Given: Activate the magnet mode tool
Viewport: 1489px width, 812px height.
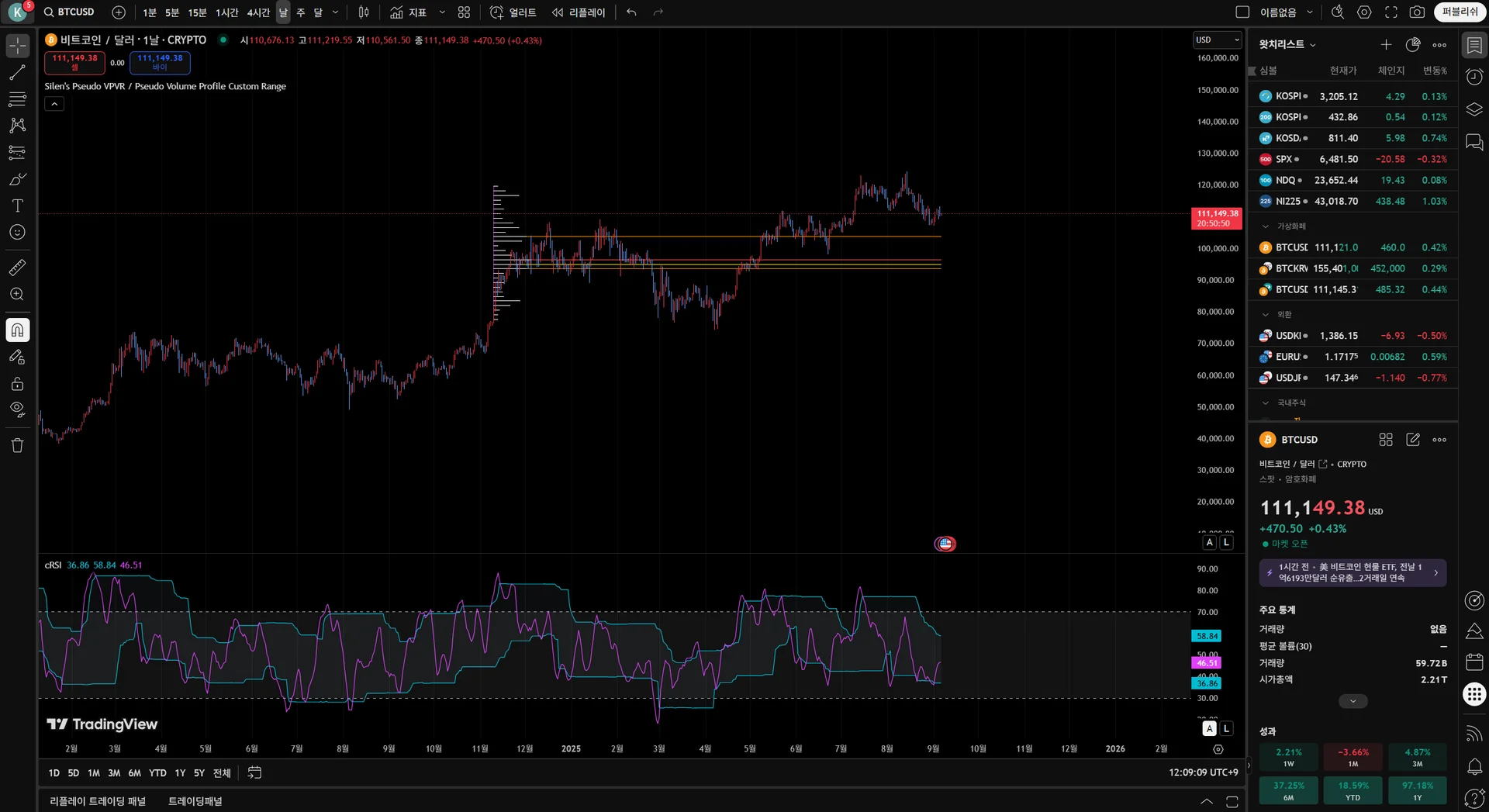Looking at the screenshot, I should pos(17,330).
